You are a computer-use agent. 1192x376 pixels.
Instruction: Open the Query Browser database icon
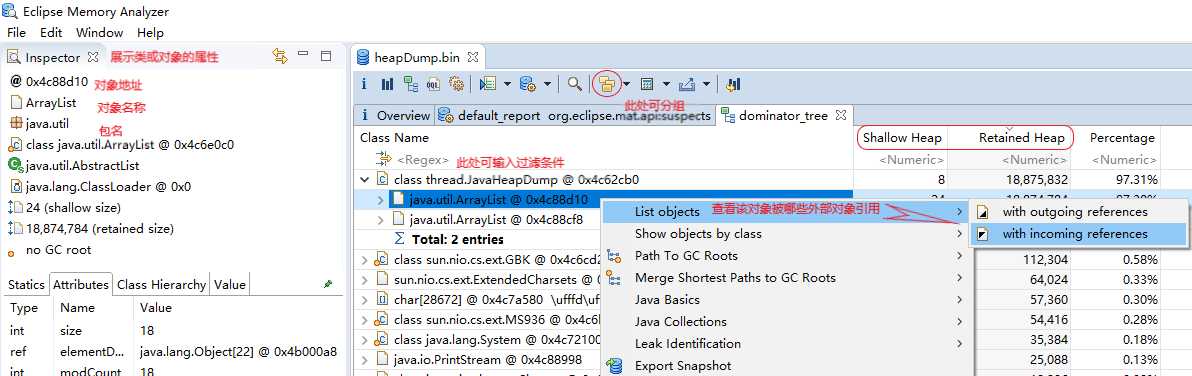[x=528, y=84]
